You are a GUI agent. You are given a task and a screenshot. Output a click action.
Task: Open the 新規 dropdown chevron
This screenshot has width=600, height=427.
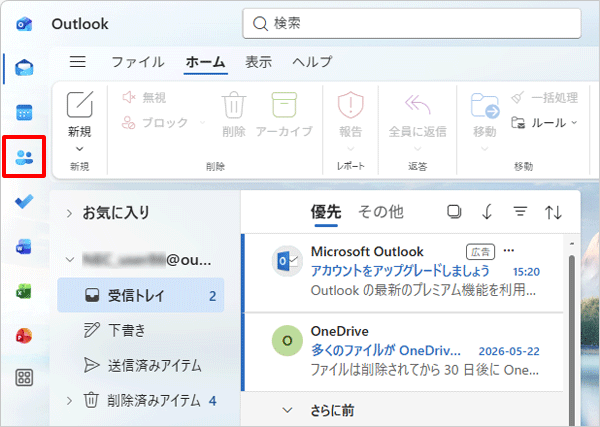pos(80,149)
